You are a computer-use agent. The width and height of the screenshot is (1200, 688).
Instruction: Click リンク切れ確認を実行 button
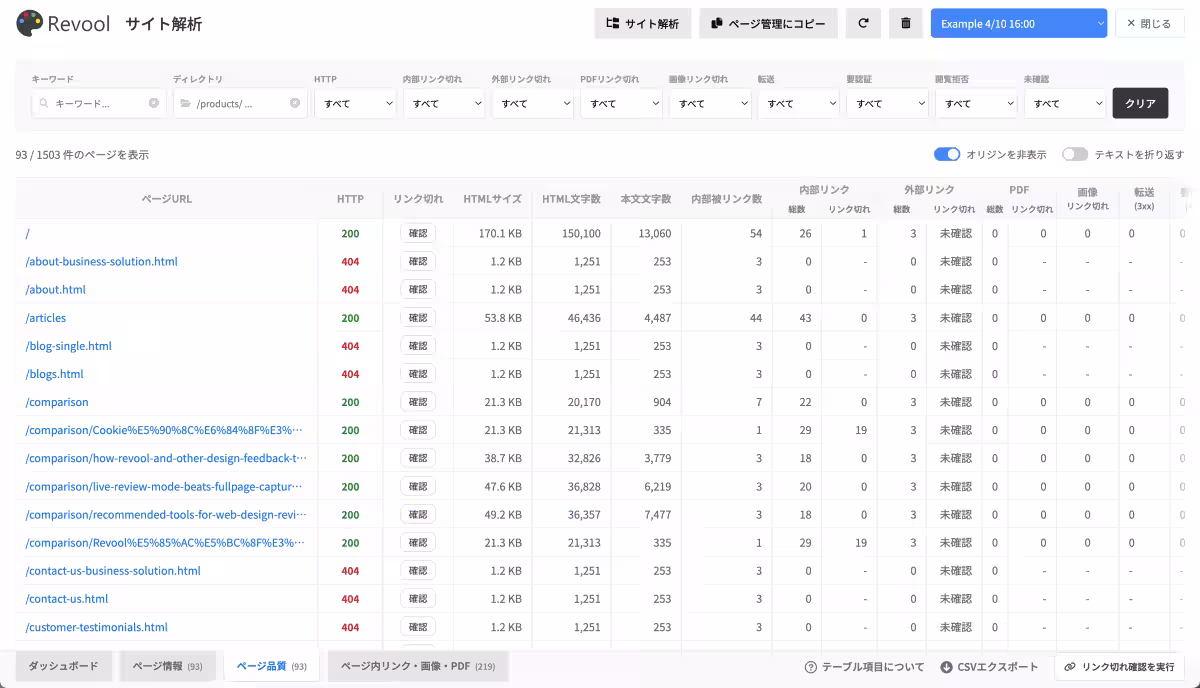tap(1119, 667)
